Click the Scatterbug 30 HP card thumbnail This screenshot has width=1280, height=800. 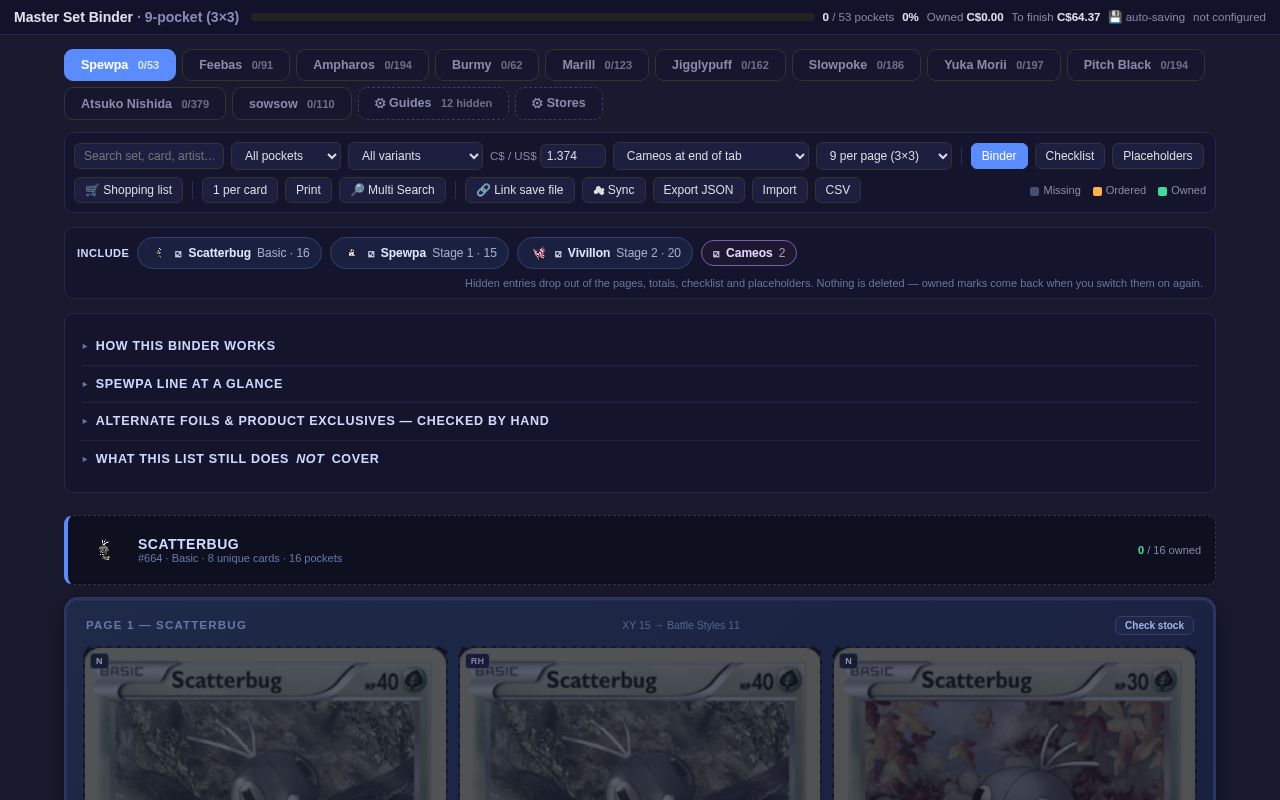coord(1015,724)
